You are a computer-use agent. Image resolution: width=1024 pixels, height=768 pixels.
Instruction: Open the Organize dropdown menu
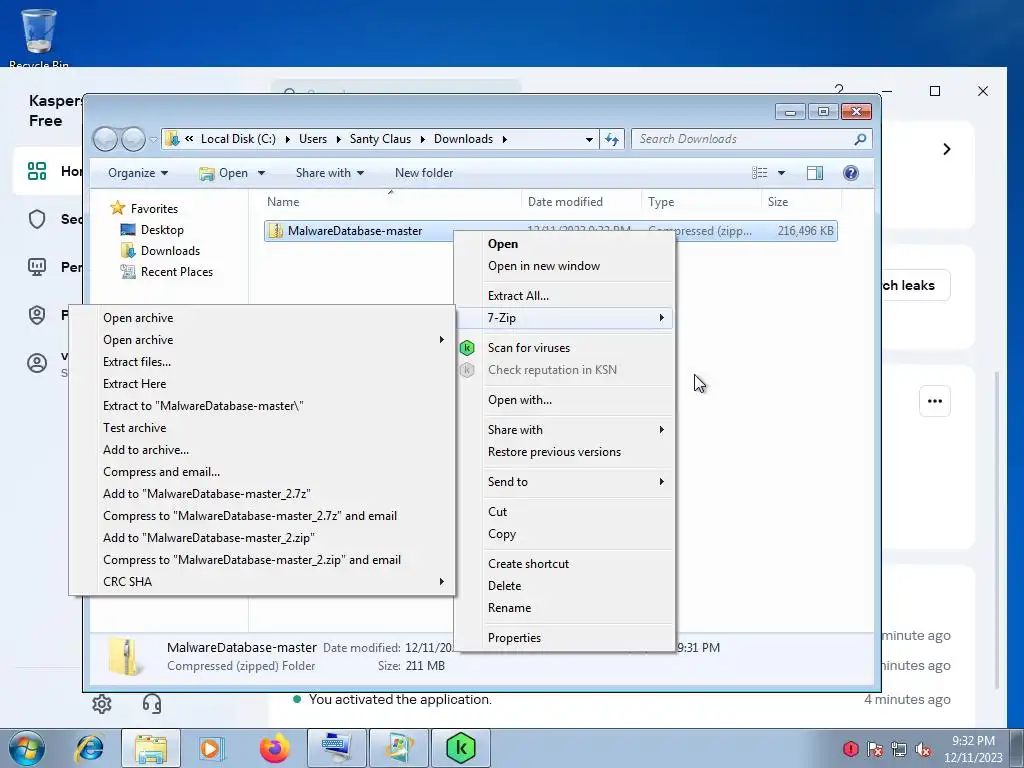(x=138, y=173)
